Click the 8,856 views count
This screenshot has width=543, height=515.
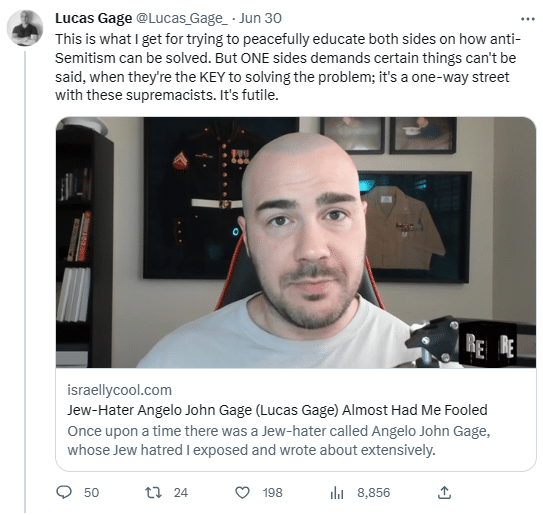[x=374, y=492]
